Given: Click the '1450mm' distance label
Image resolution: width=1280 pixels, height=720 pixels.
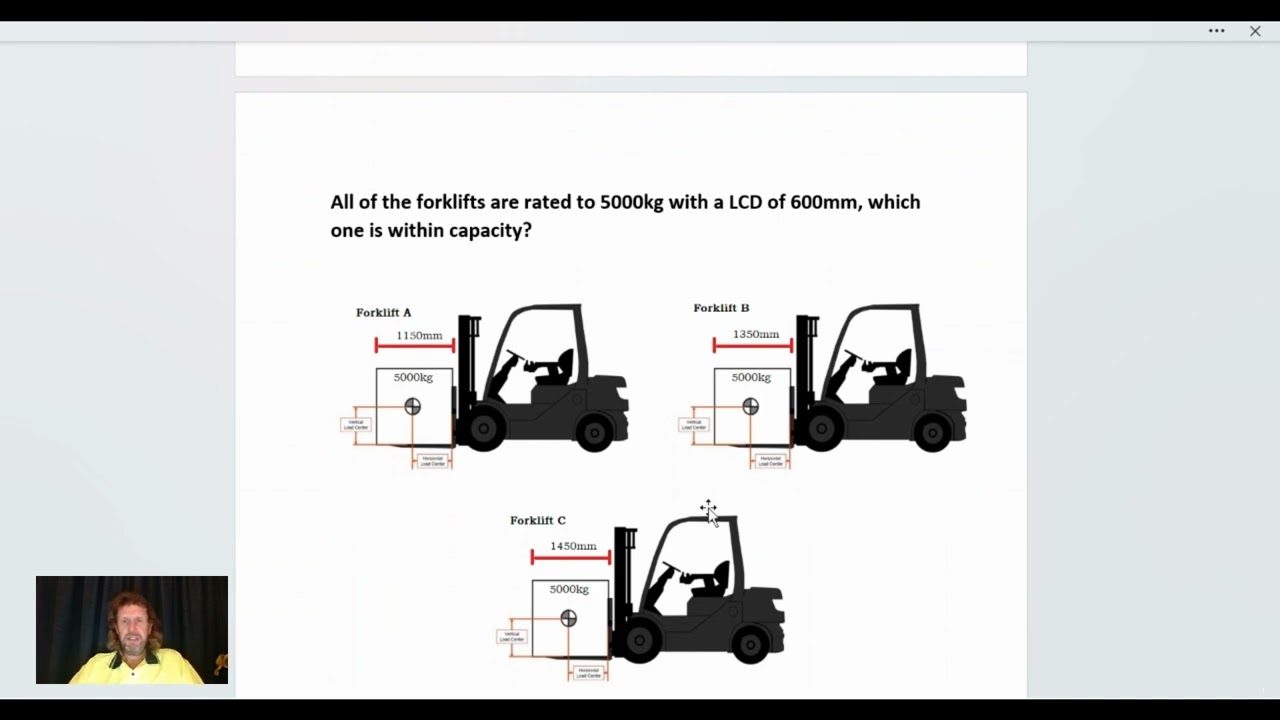Looking at the screenshot, I should click(573, 546).
